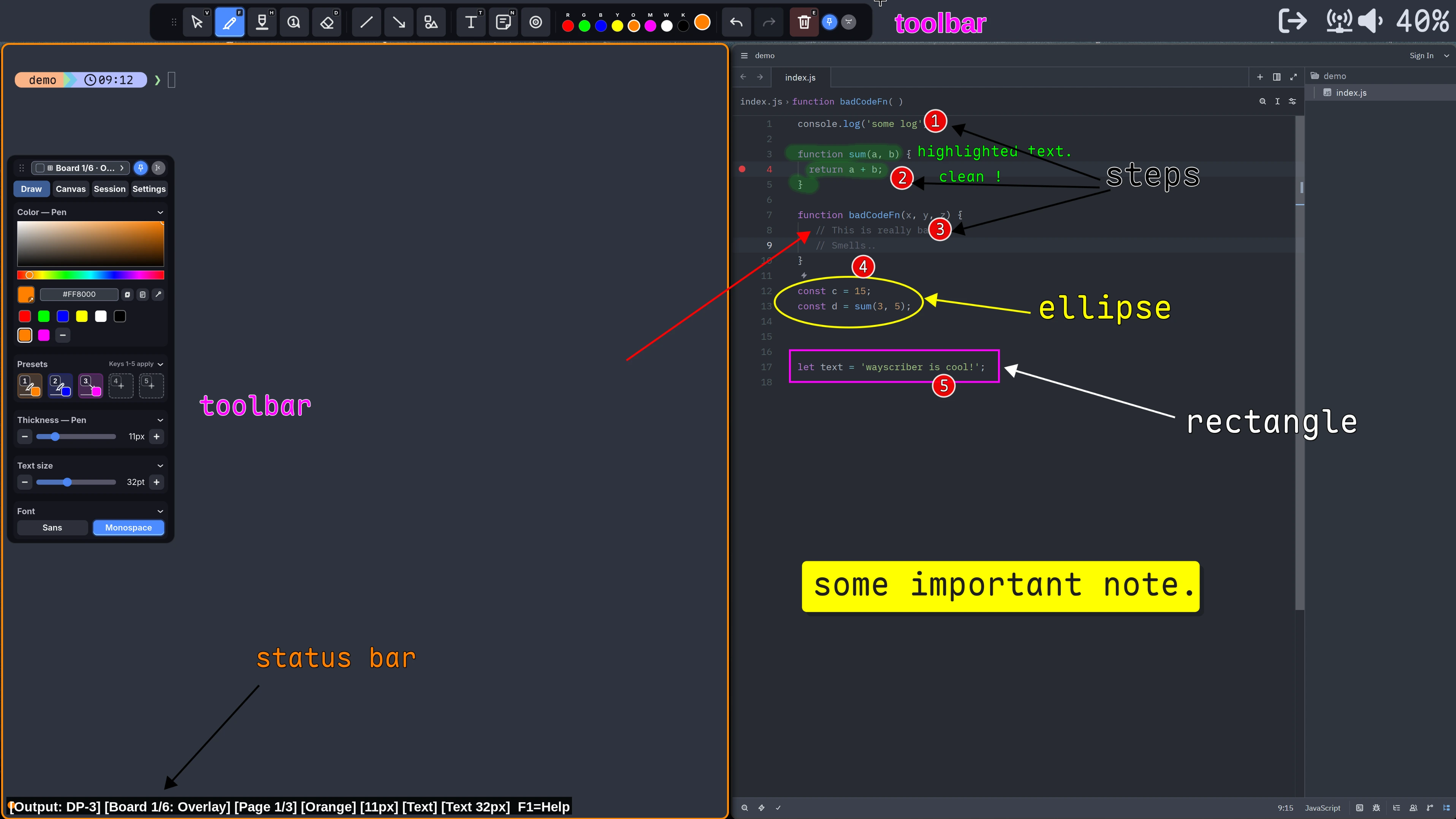The width and height of the screenshot is (1456, 819).
Task: Open the Settings tab in side panel
Action: (149, 189)
